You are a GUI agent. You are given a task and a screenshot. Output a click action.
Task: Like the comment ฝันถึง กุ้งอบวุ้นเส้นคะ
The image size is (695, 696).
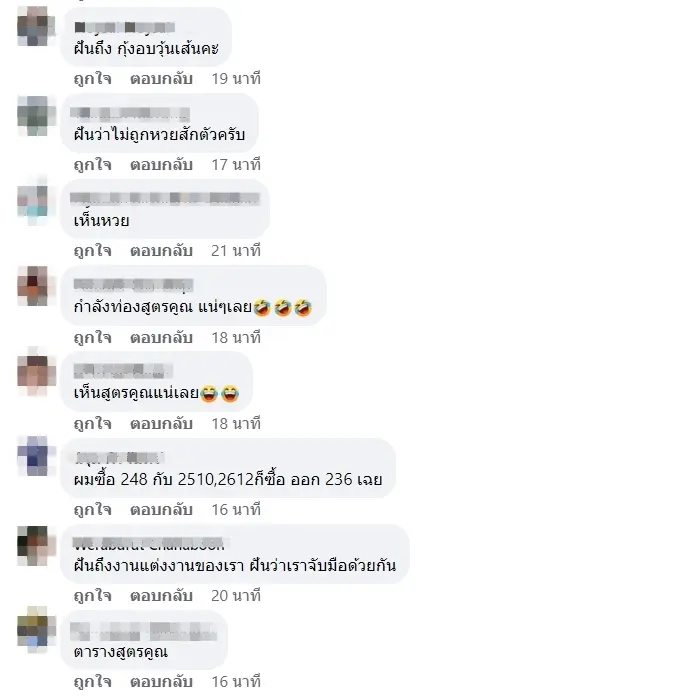pos(92,79)
